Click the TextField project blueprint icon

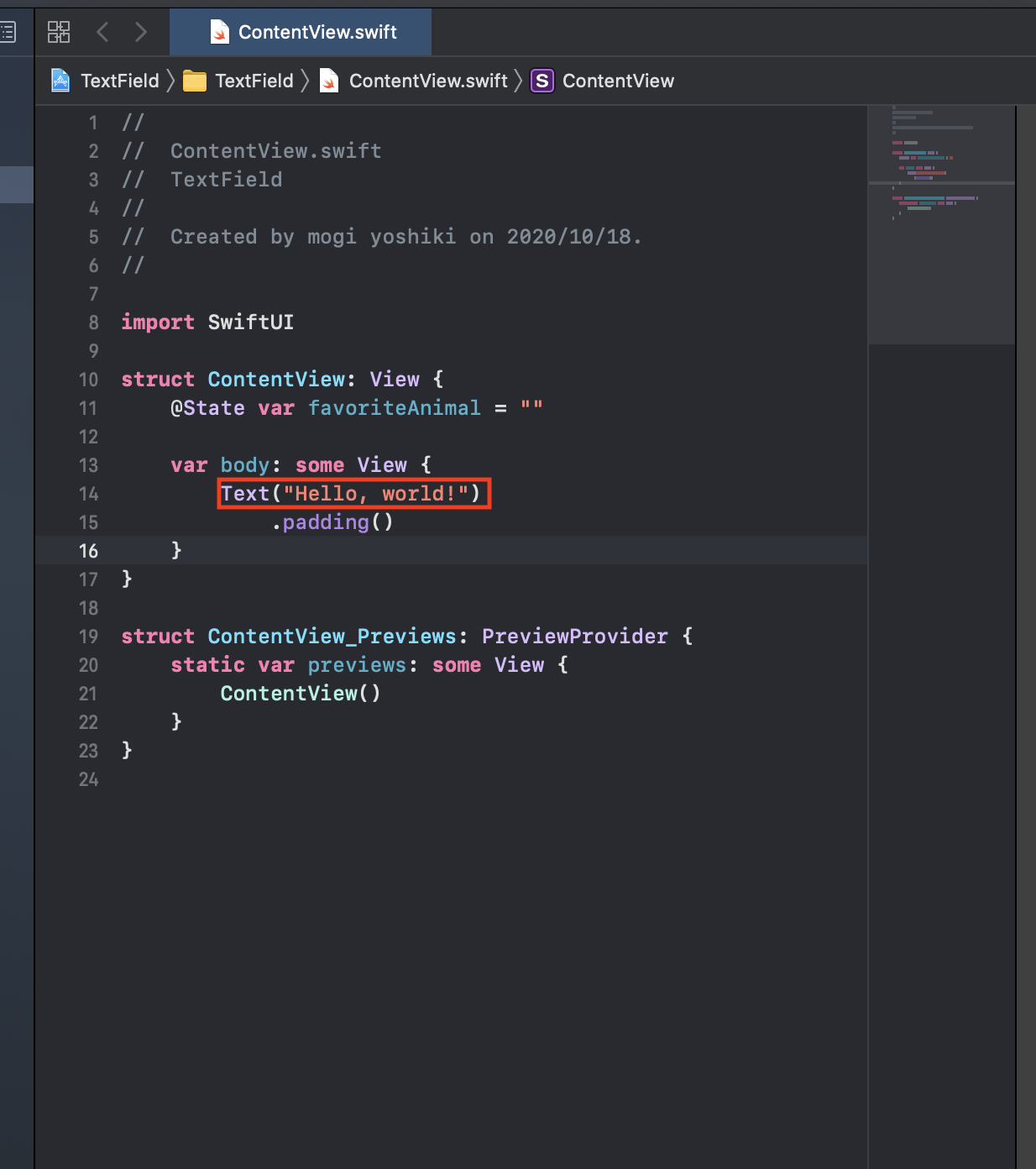(x=60, y=81)
